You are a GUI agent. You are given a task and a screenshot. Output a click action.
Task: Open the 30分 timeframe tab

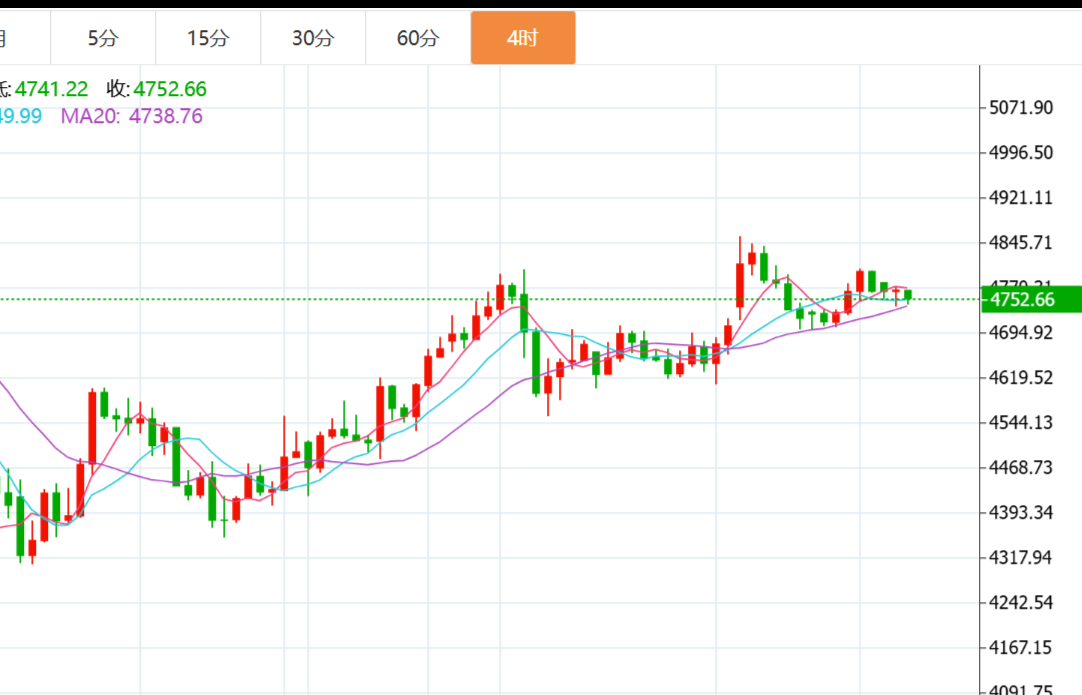tap(313, 39)
